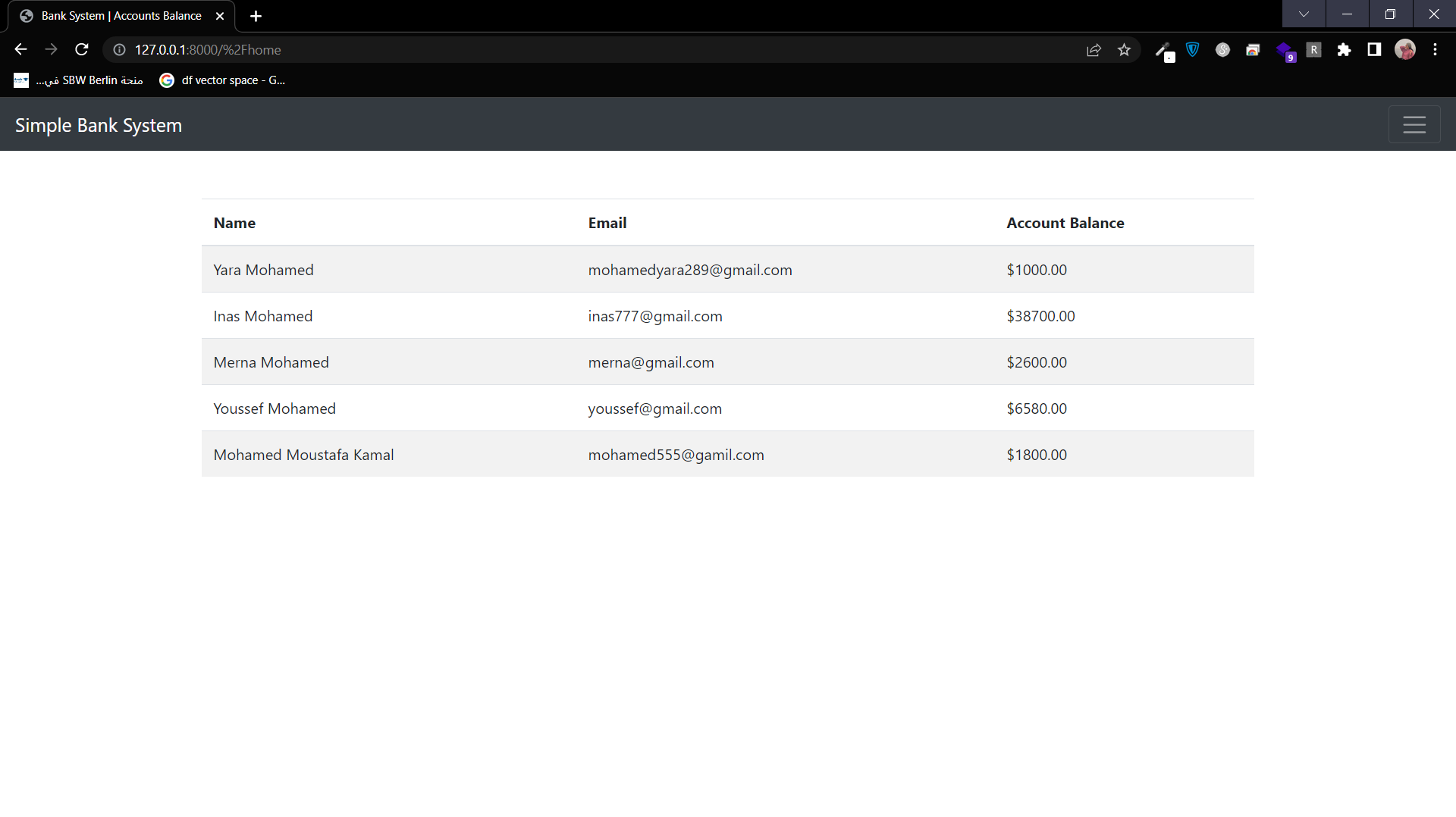Open a new browser tab

tap(256, 15)
